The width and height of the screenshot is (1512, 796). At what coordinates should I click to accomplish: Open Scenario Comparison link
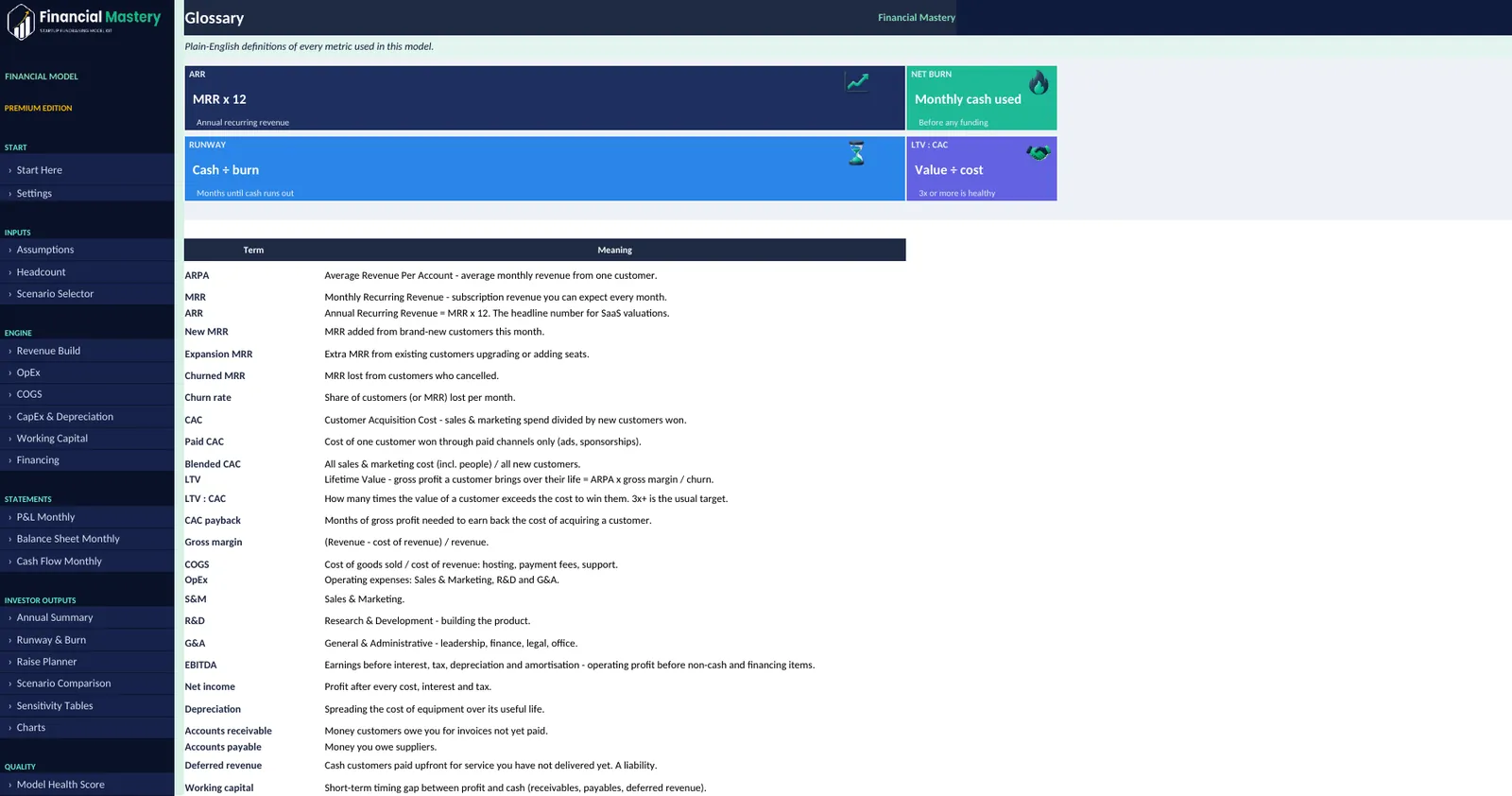pos(87,684)
